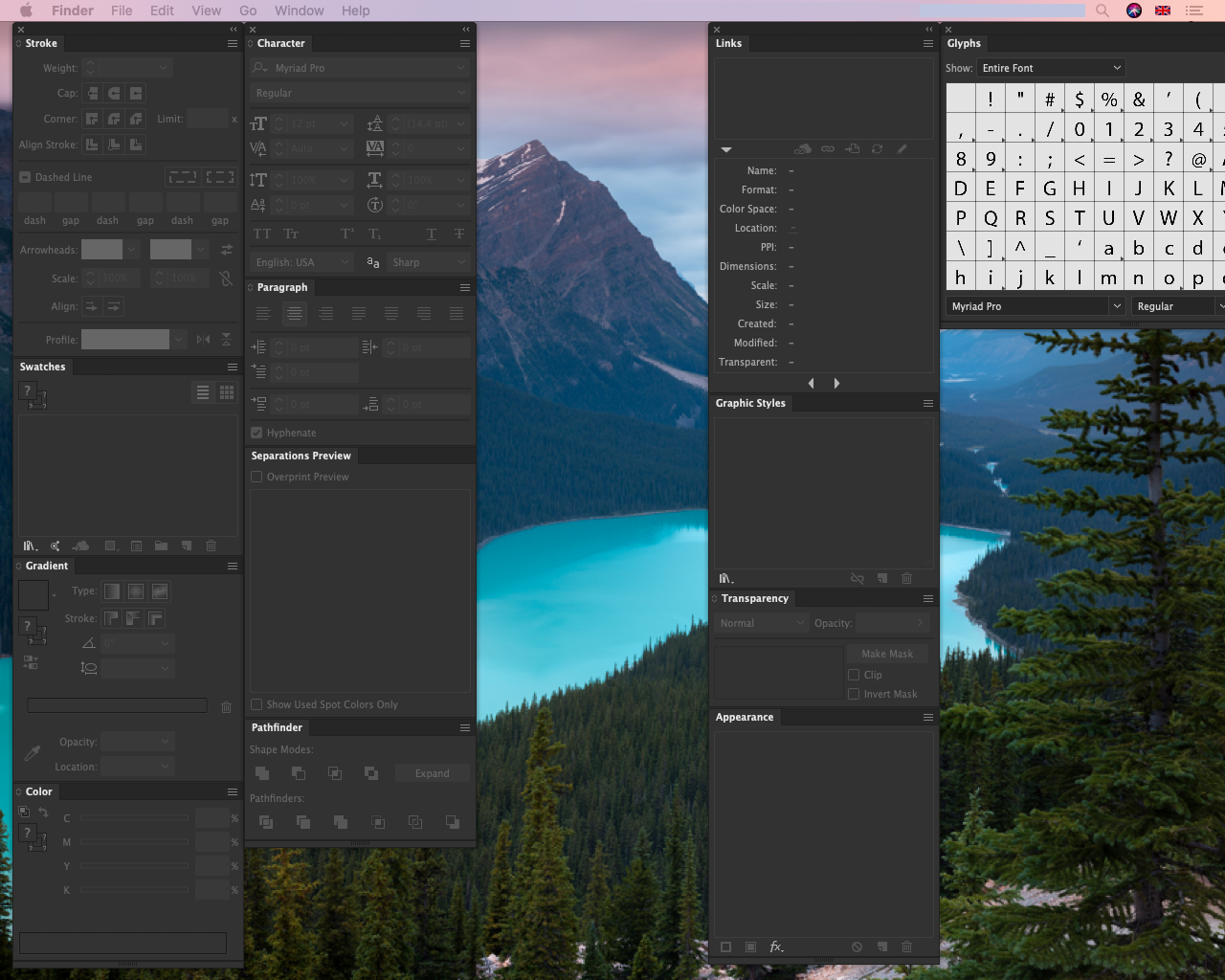This screenshot has height=980, width=1225.
Task: Click the Stroke panel tab
Action: click(x=42, y=43)
